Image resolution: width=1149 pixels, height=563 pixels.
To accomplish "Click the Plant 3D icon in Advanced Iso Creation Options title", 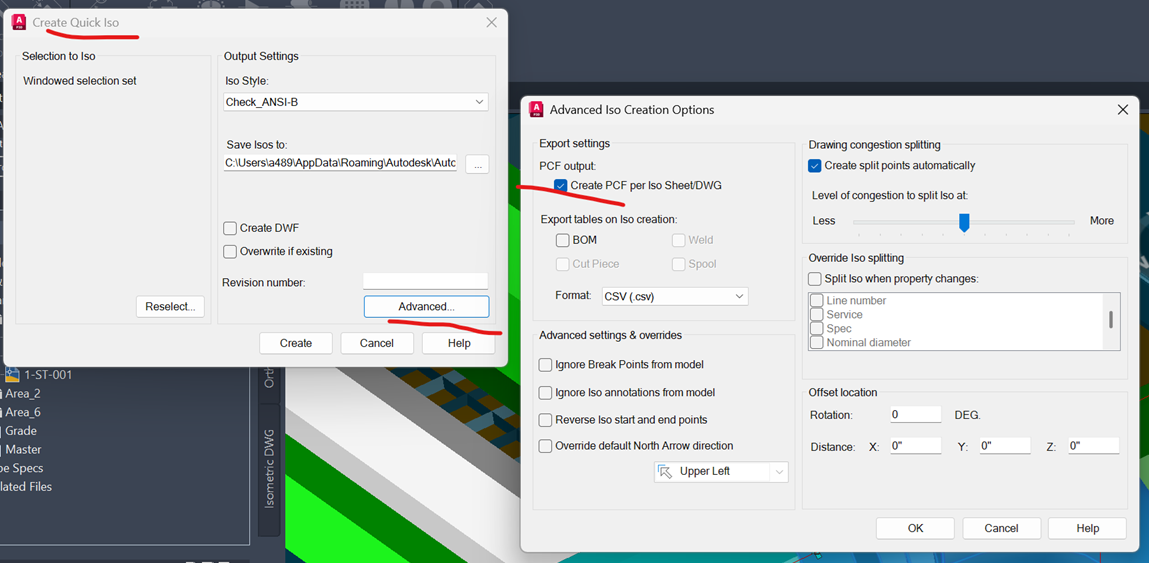I will [536, 110].
